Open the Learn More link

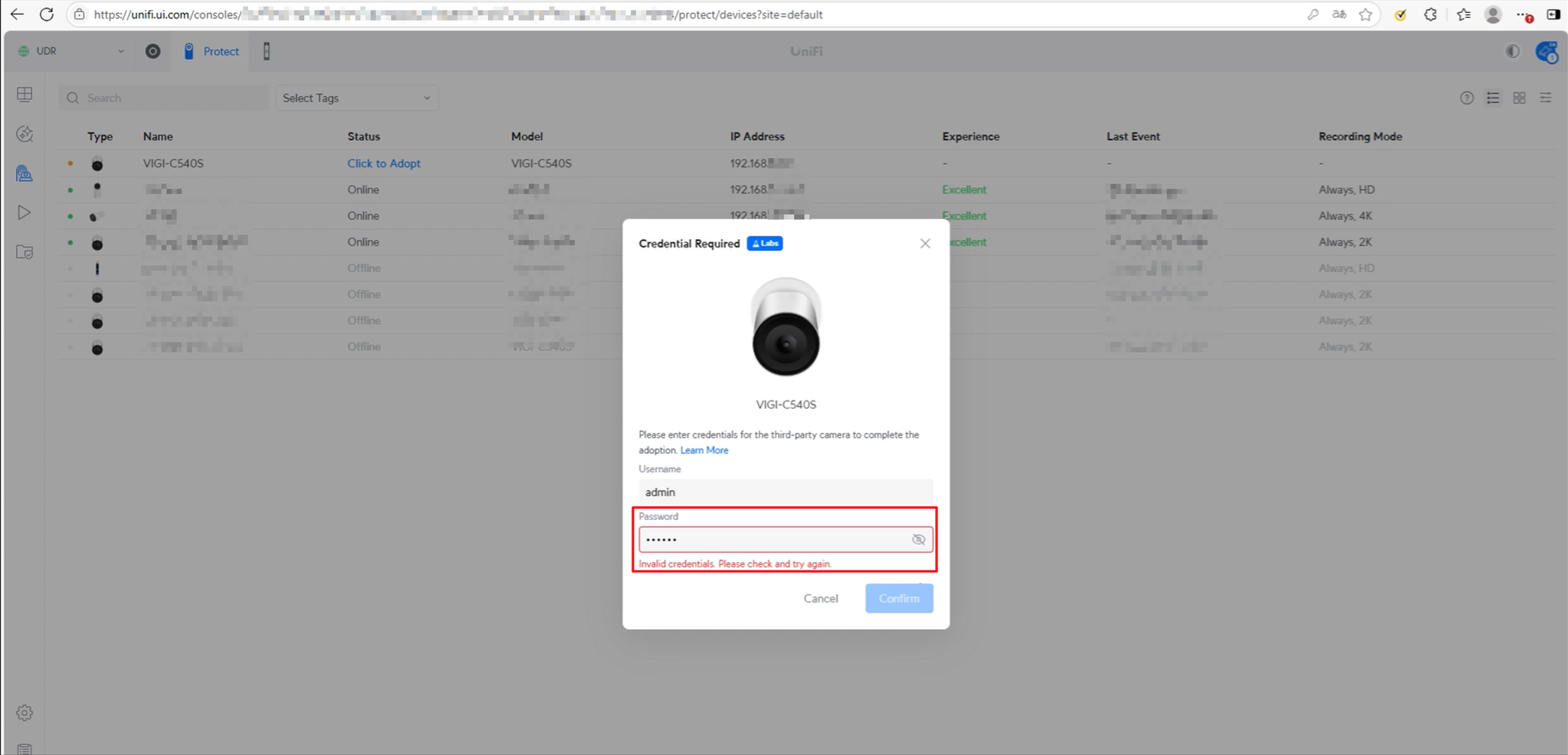click(704, 450)
